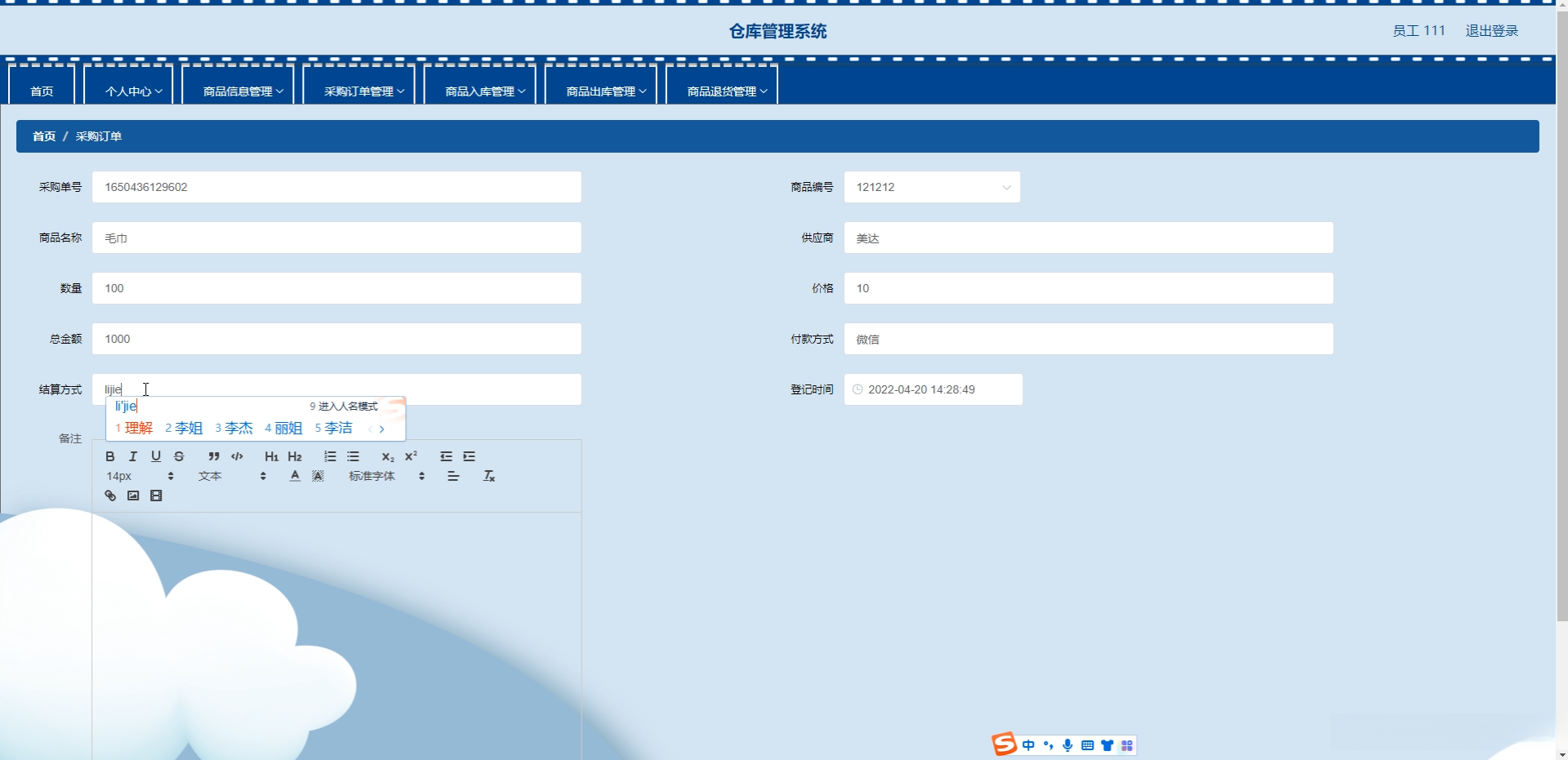This screenshot has height=760, width=1568.
Task: Open the 标准字体 font family dropdown
Action: point(387,476)
